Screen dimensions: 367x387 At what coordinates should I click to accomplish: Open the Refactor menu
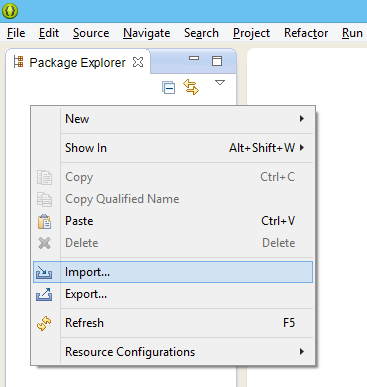[306, 33]
